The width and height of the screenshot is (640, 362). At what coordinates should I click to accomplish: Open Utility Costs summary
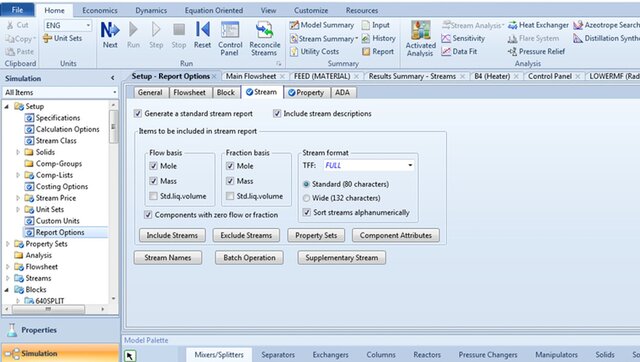[314, 51]
